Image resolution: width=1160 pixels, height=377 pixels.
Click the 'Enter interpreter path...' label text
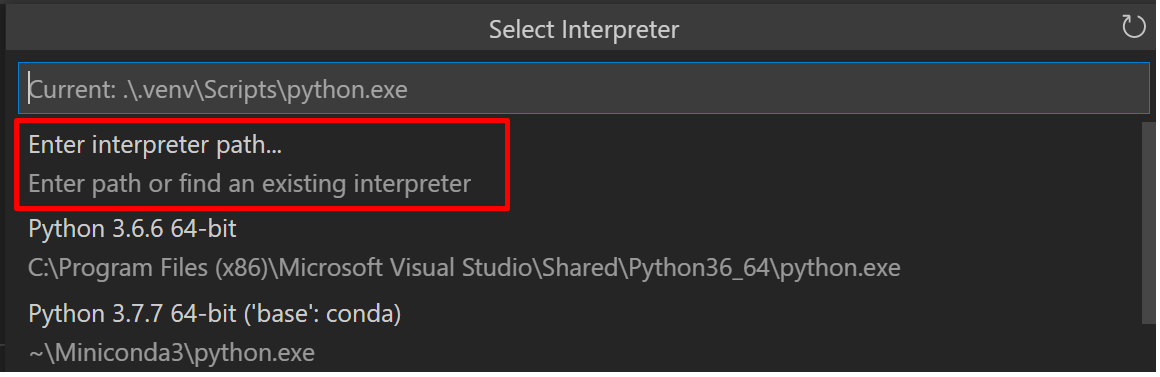155,145
